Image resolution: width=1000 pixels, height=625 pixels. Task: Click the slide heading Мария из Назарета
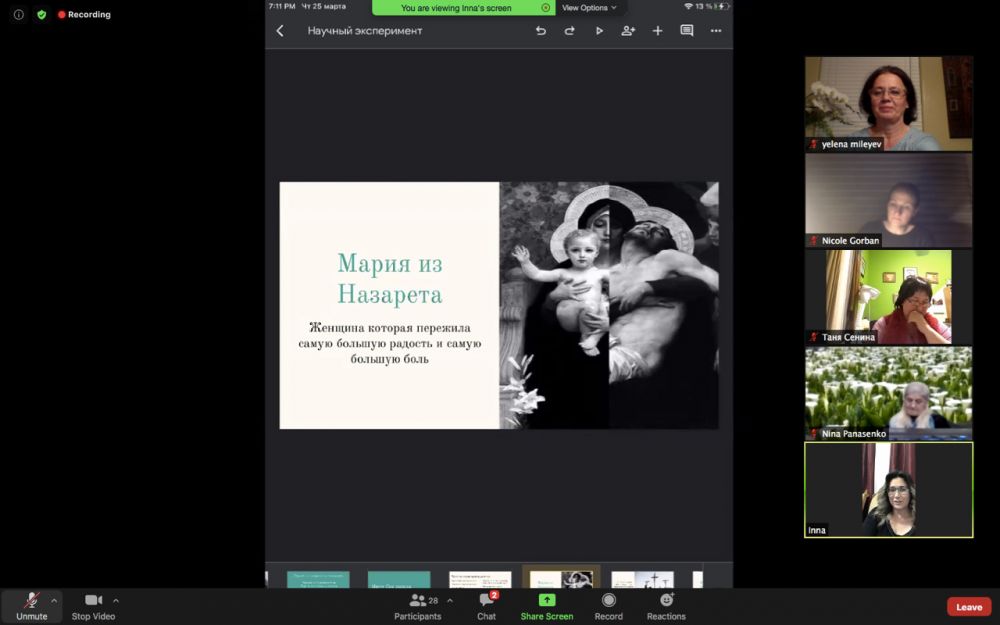click(x=390, y=279)
